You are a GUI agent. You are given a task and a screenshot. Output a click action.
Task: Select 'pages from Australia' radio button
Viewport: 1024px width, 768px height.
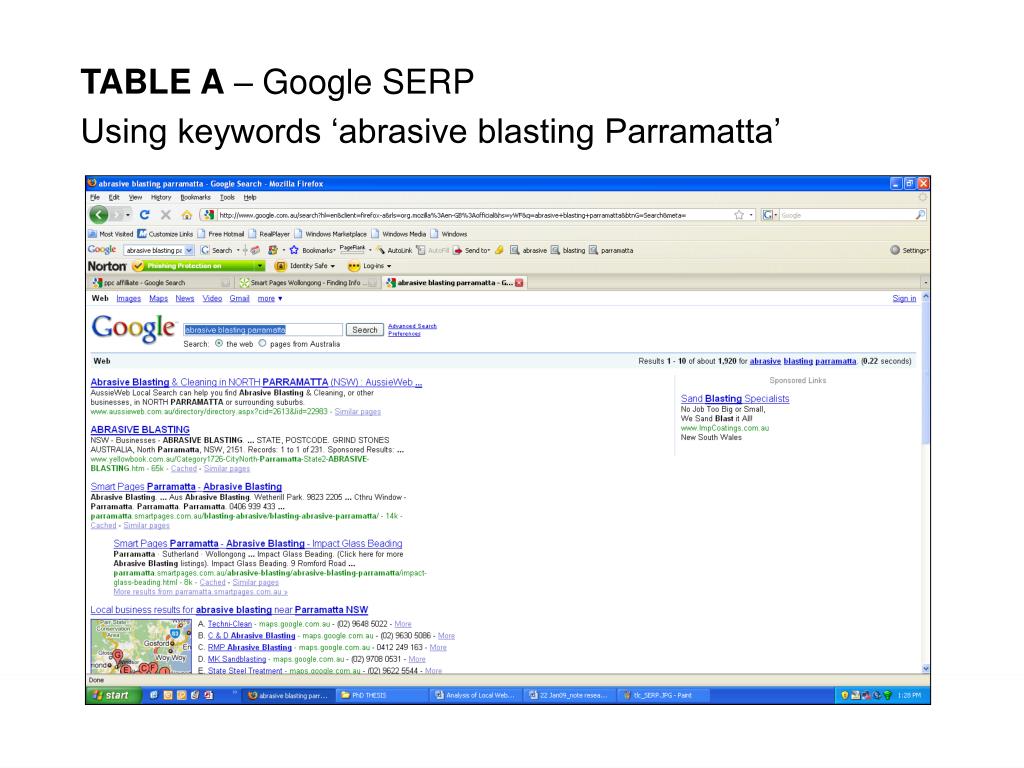[x=263, y=344]
